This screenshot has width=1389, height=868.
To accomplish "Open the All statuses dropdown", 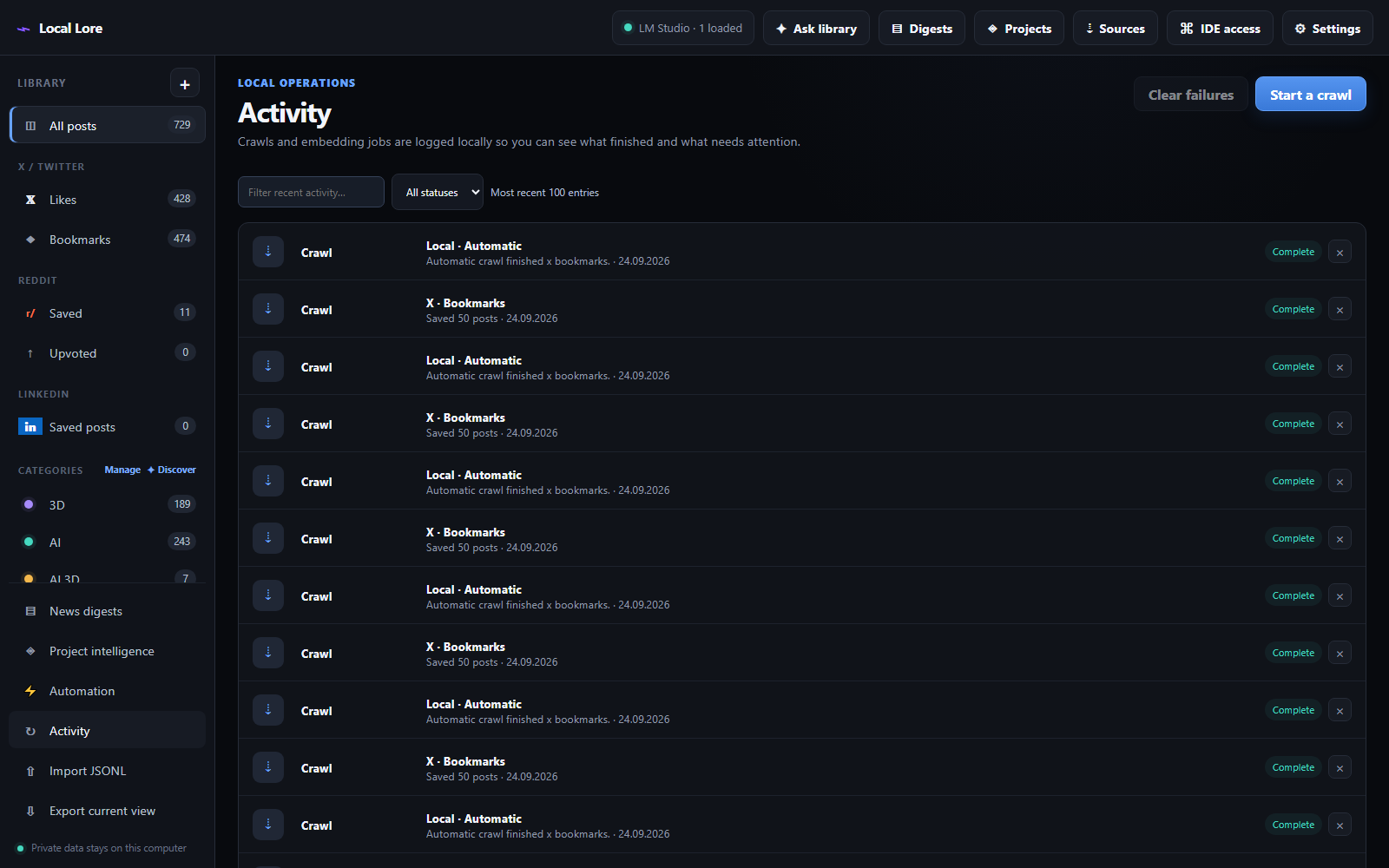I will click(x=438, y=192).
